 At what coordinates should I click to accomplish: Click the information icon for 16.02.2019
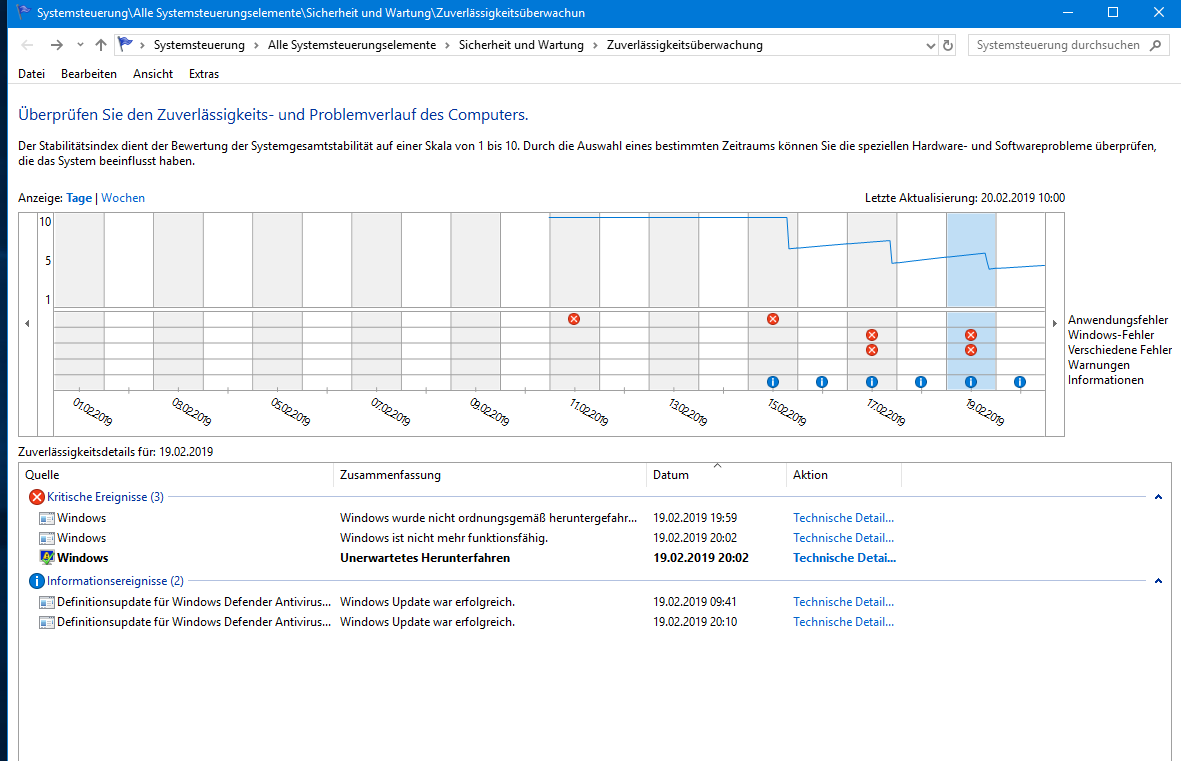(x=822, y=382)
